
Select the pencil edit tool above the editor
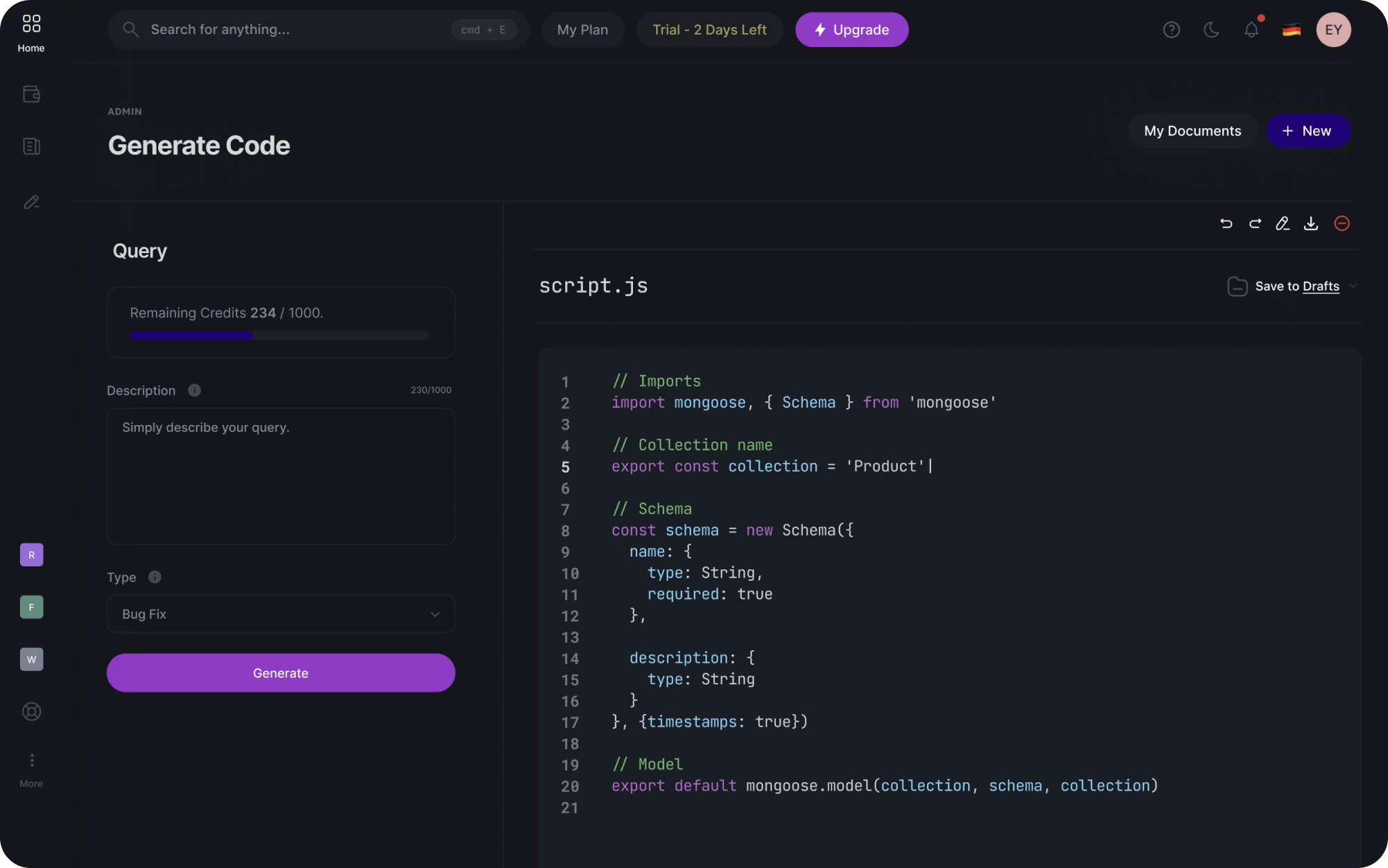(1283, 223)
